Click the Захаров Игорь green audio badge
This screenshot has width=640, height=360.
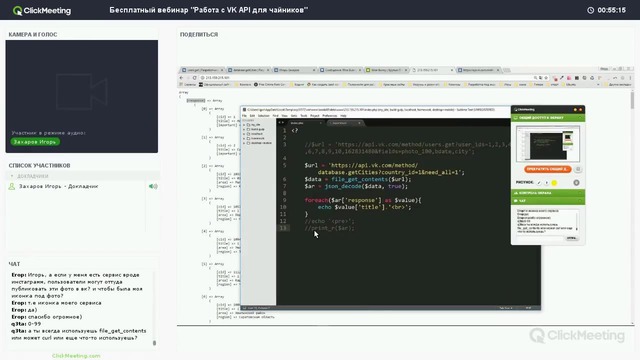tap(35, 142)
